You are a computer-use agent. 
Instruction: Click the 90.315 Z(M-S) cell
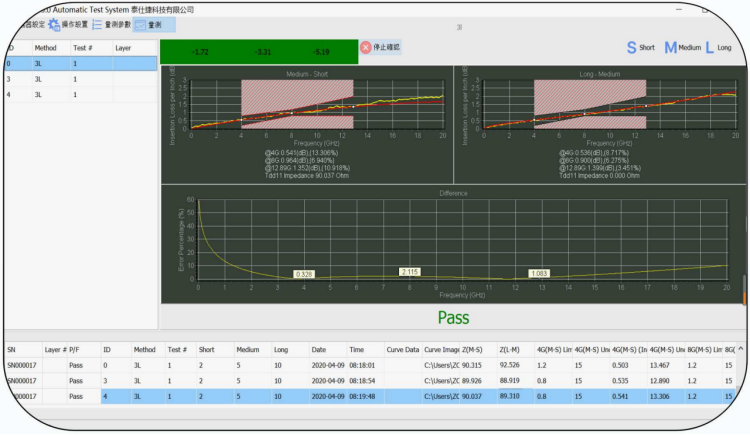tap(472, 366)
